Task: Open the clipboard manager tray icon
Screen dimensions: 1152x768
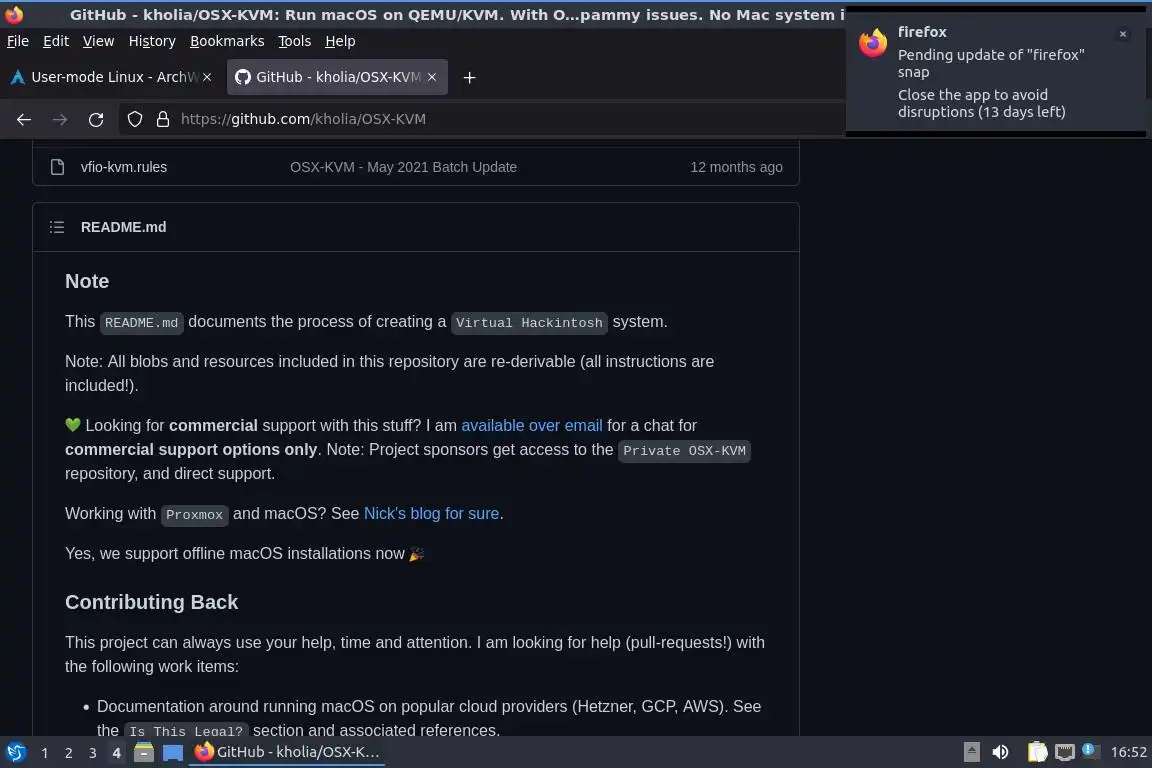Action: pyautogui.click(x=1037, y=752)
